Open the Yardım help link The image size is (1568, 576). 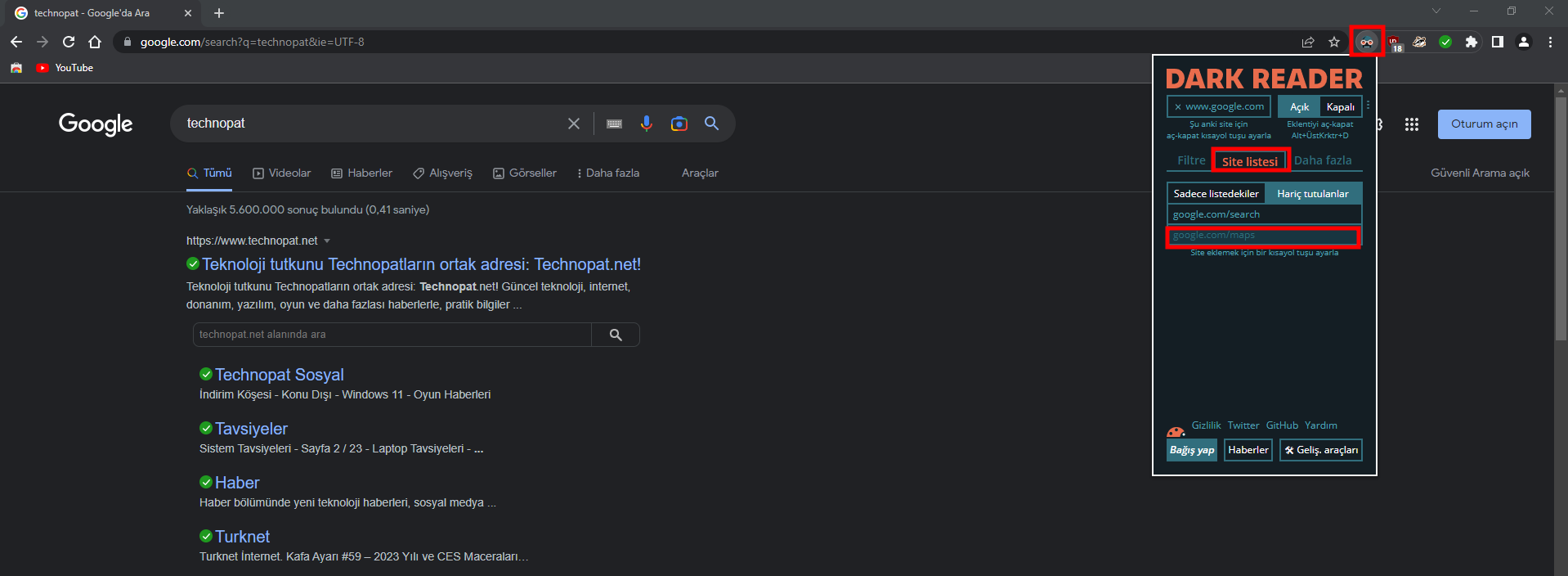pyautogui.click(x=1321, y=425)
